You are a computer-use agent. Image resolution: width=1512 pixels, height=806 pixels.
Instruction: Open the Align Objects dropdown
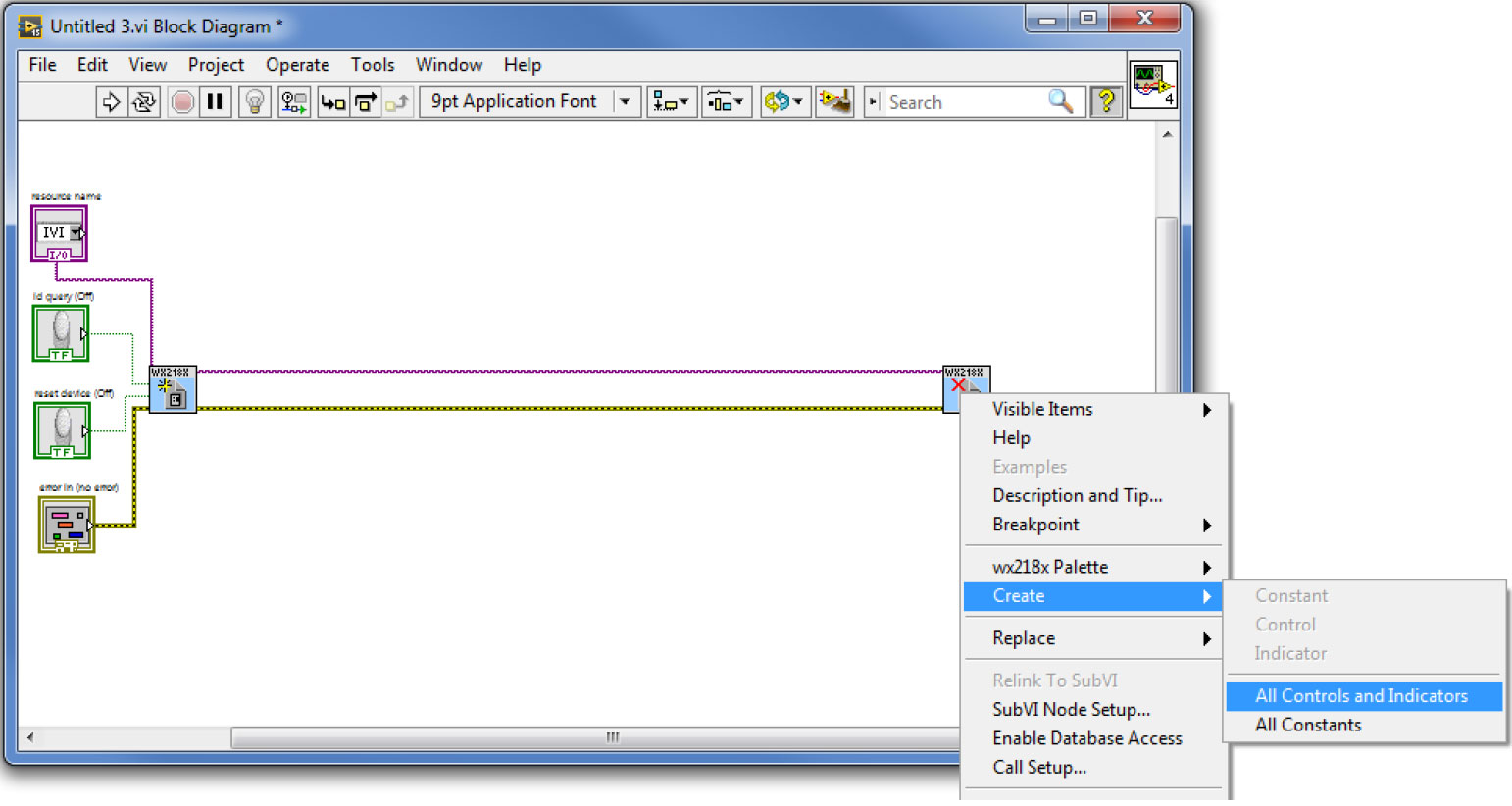coord(672,102)
